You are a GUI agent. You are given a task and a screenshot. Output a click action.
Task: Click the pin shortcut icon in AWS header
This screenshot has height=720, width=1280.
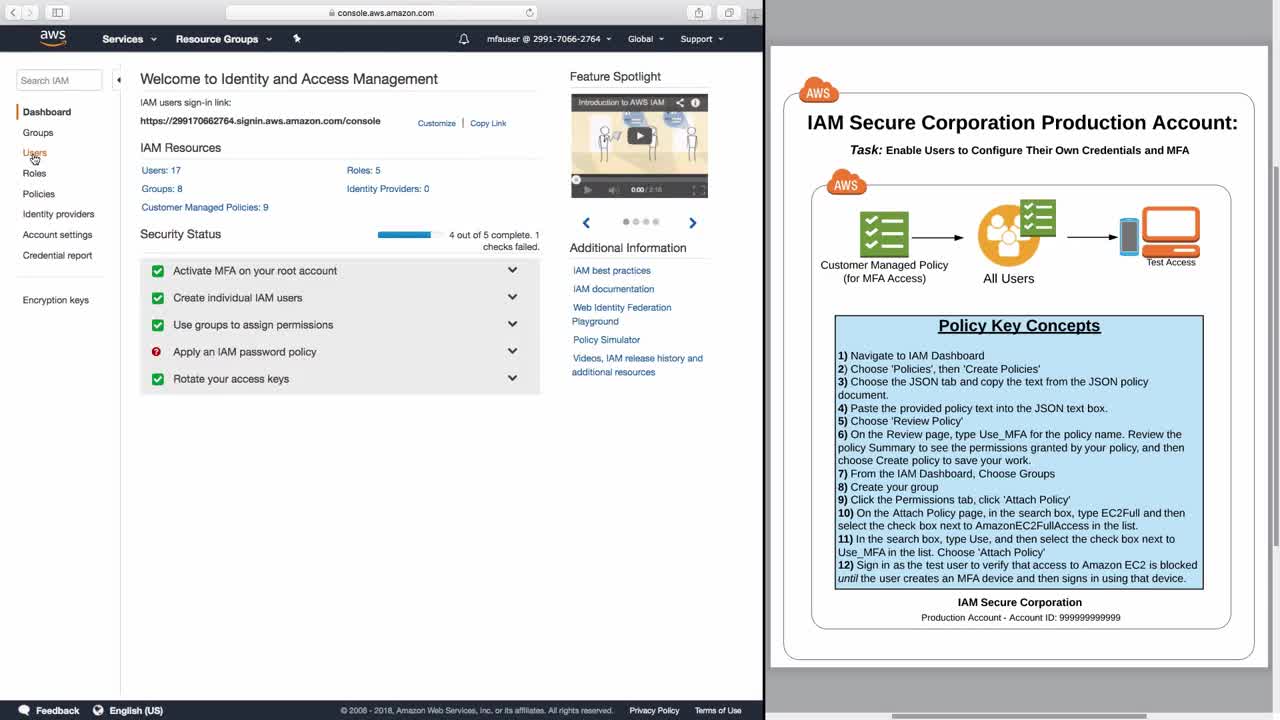coord(296,39)
